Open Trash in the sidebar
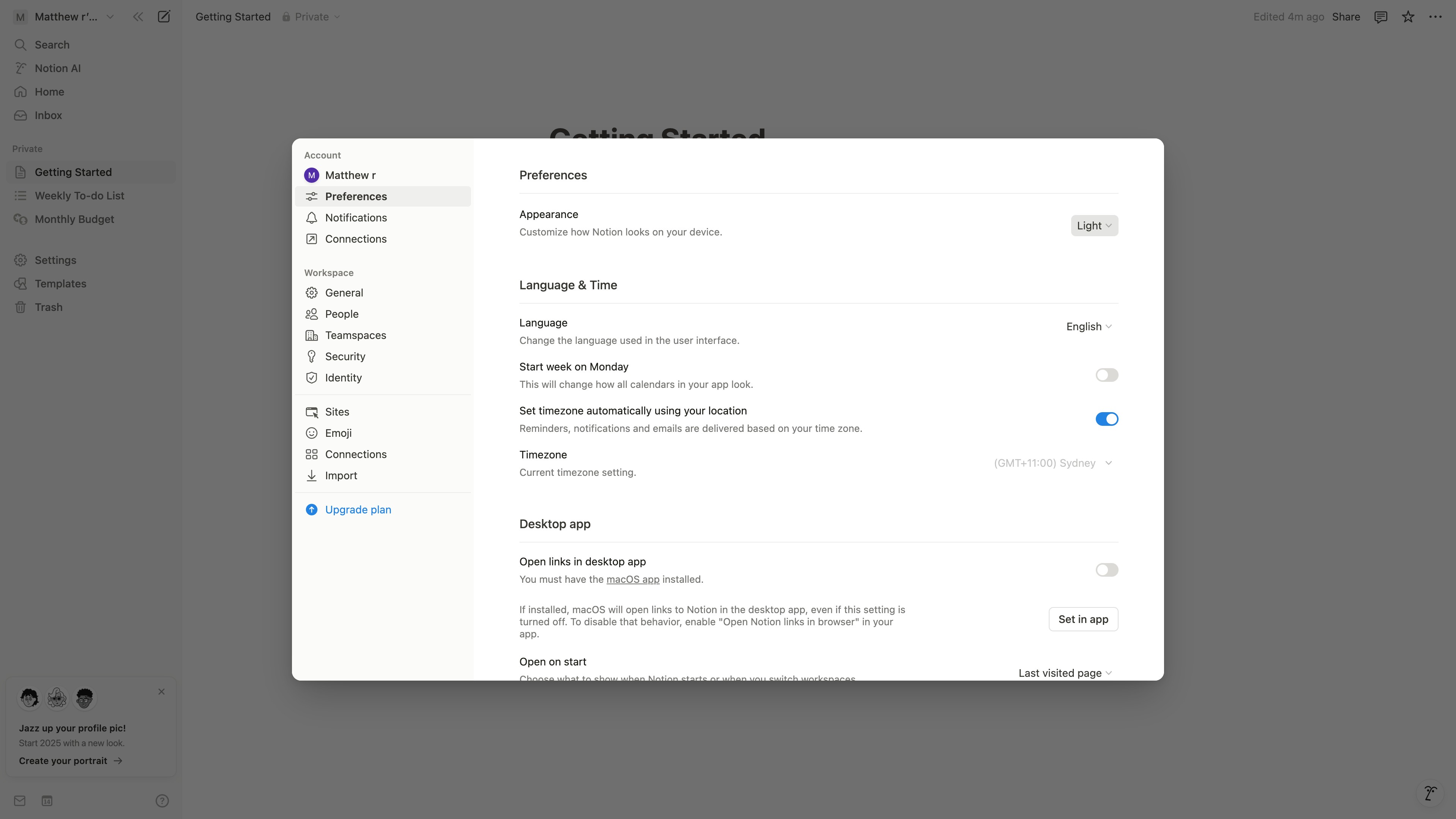The width and height of the screenshot is (1456, 819). 91,307
